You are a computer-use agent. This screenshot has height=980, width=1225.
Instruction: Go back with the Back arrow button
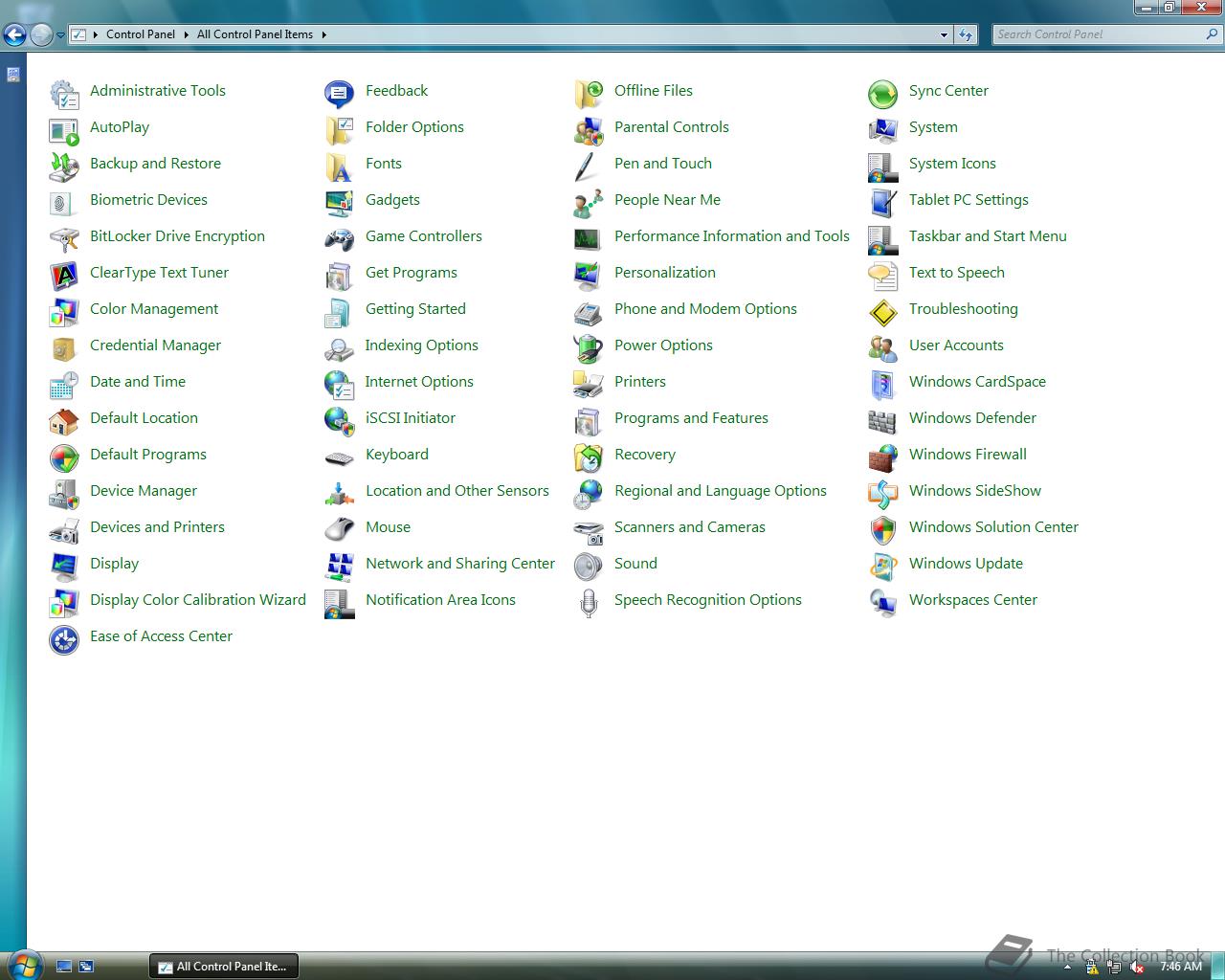pos(14,35)
